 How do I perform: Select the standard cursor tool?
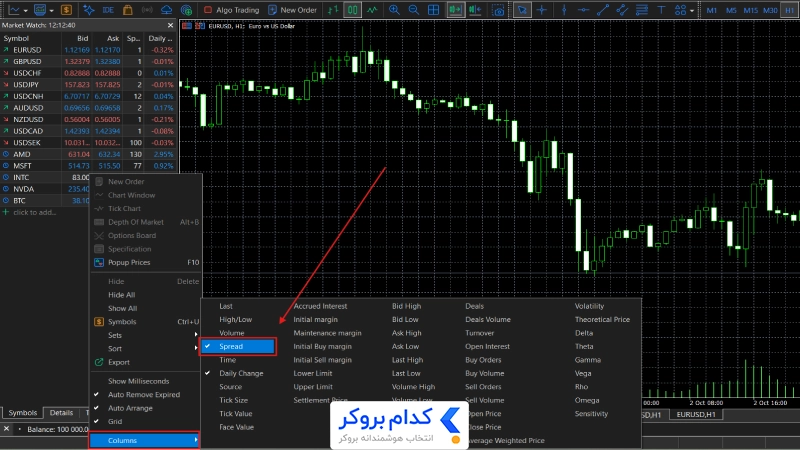click(x=522, y=10)
